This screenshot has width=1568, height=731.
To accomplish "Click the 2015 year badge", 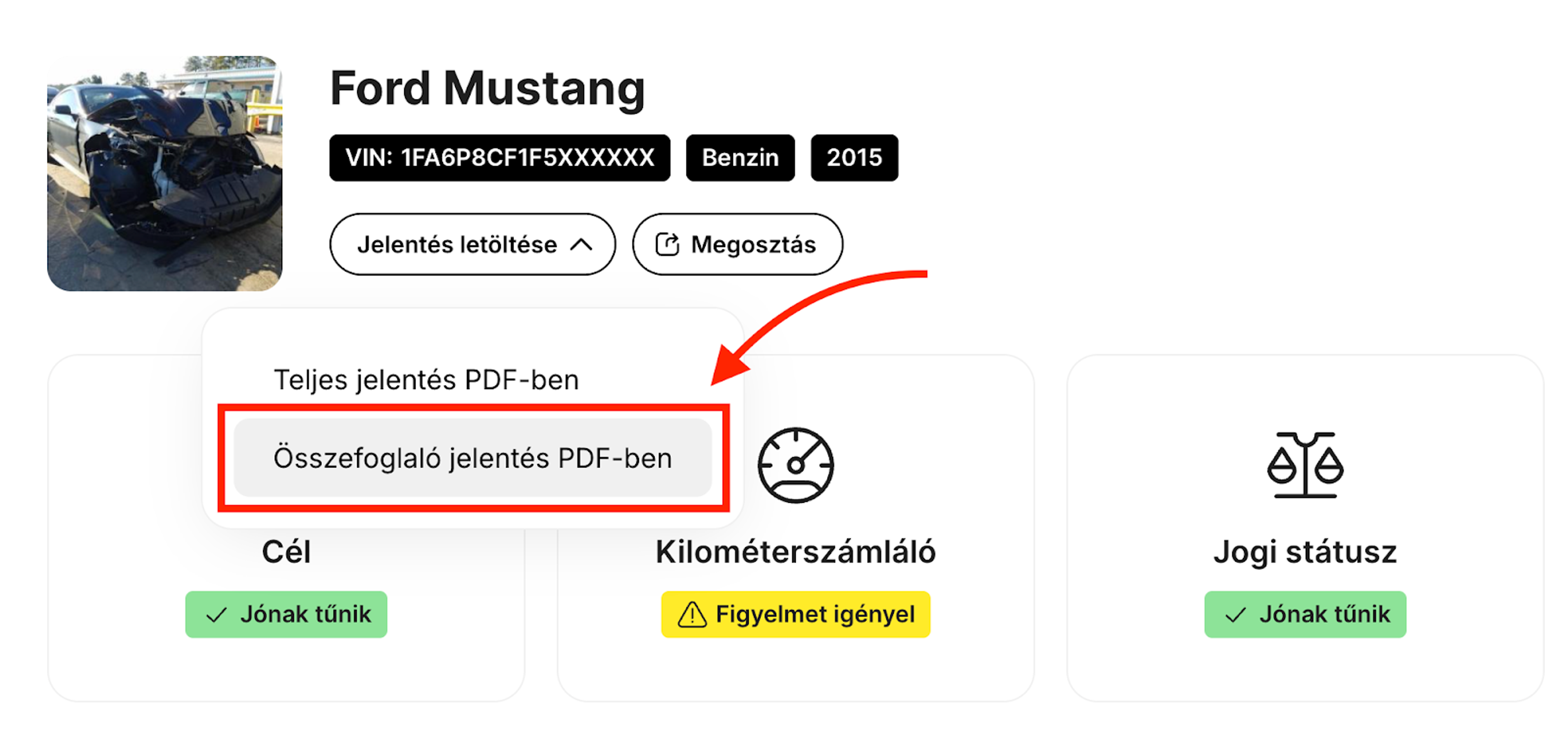I will click(854, 158).
